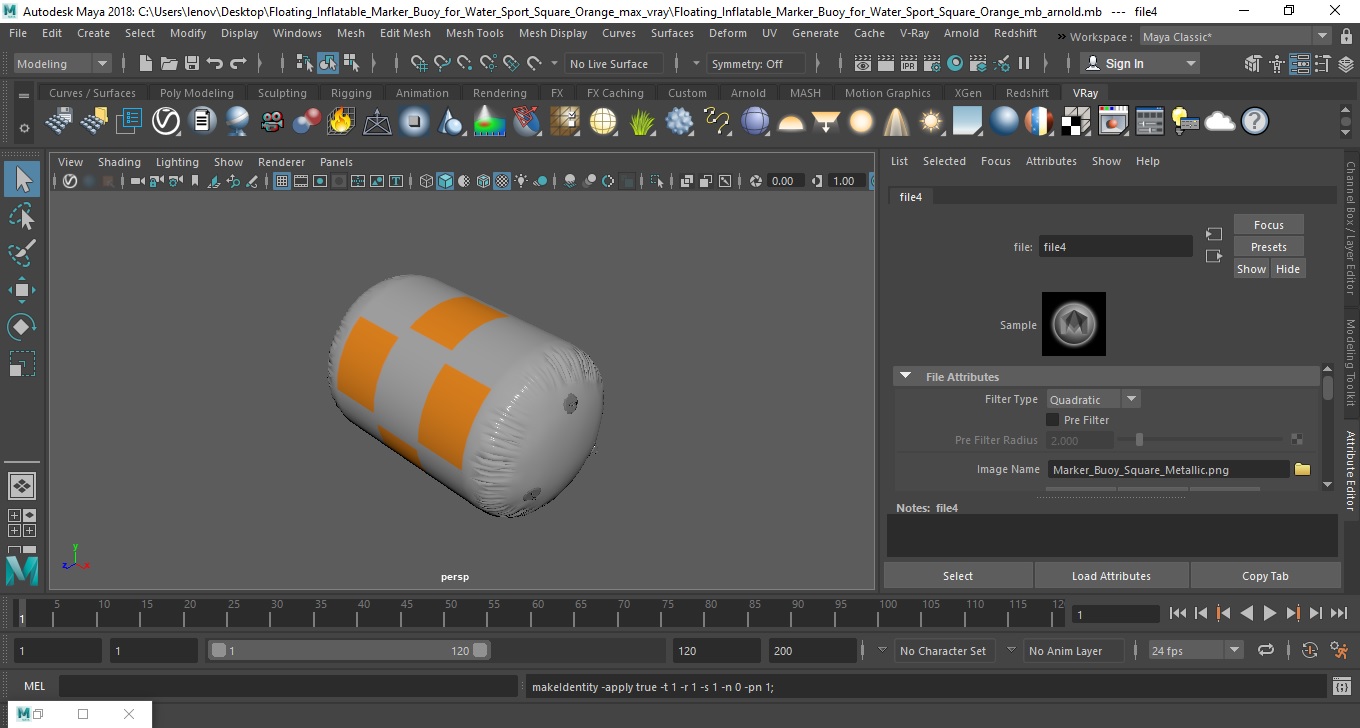Click the Maya logo in the toolbox
This screenshot has width=1360, height=728.
point(22,570)
